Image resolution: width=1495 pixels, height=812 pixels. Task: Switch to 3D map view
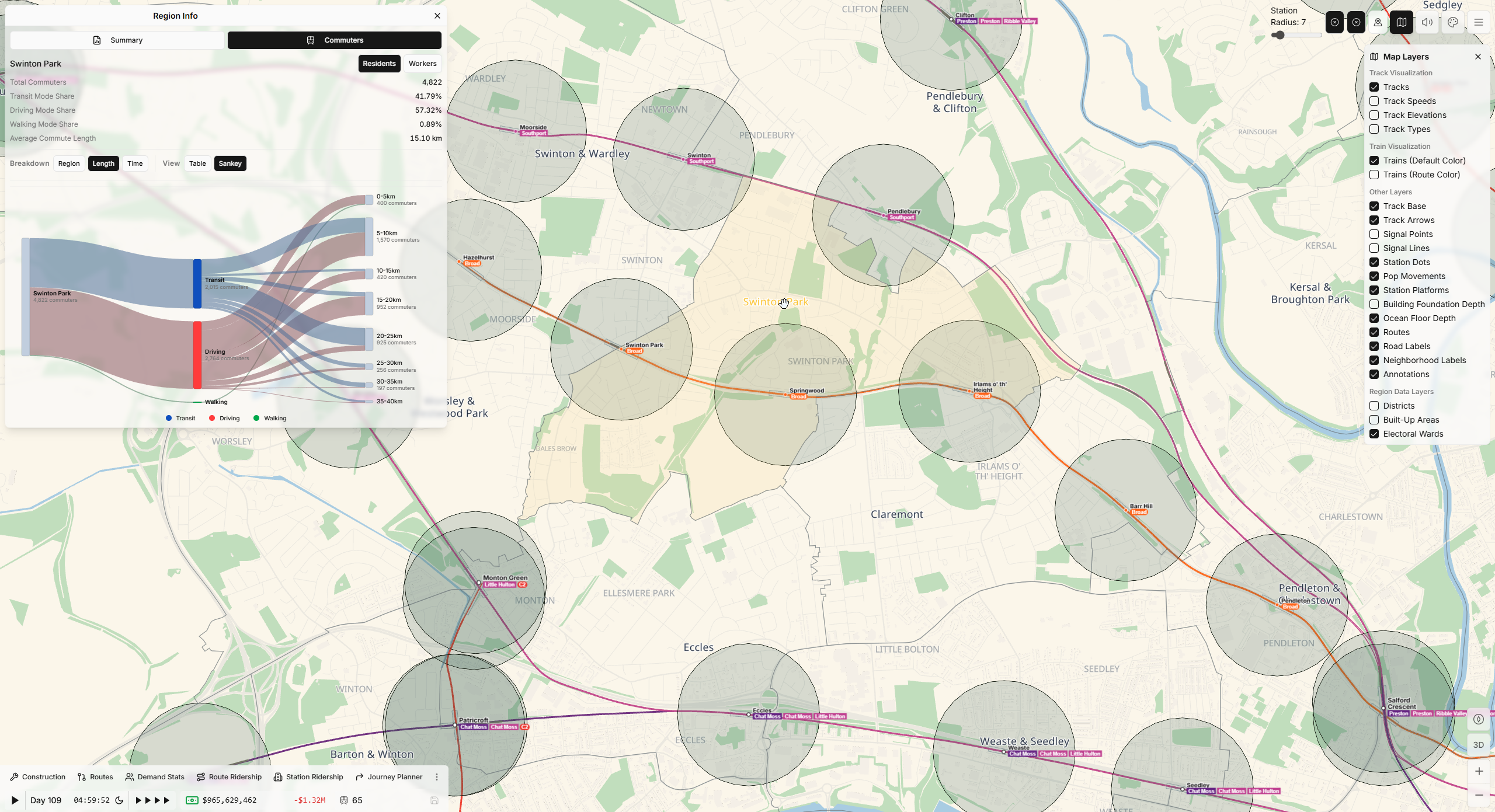click(x=1478, y=745)
